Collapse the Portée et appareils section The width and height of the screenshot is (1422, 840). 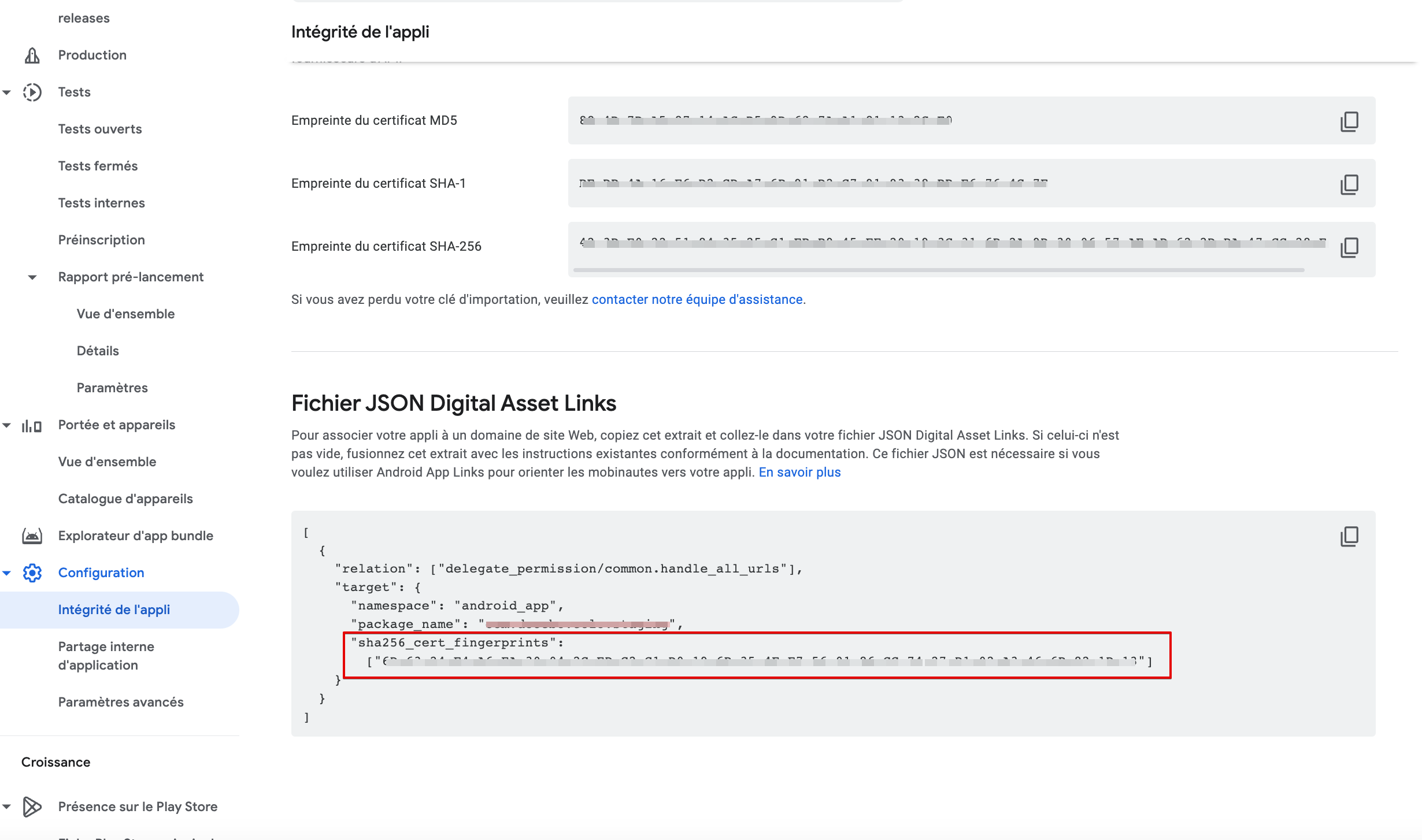pos(7,426)
